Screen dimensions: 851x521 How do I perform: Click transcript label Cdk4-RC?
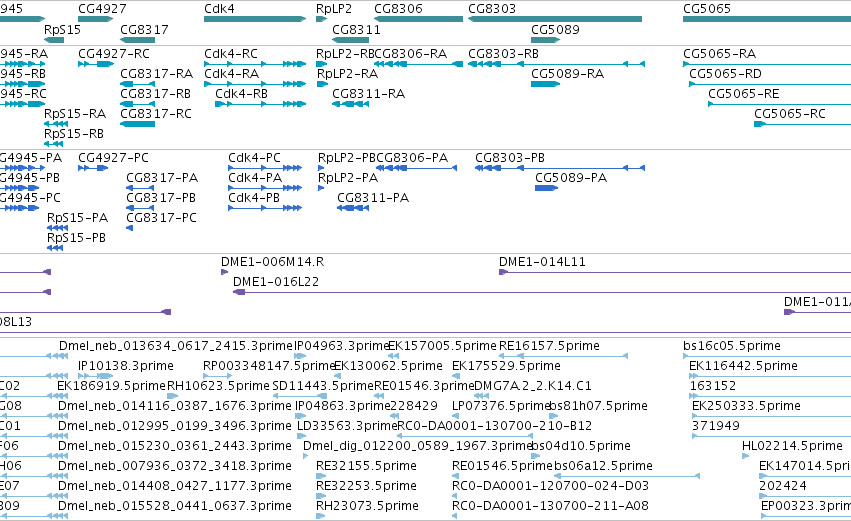click(x=231, y=54)
